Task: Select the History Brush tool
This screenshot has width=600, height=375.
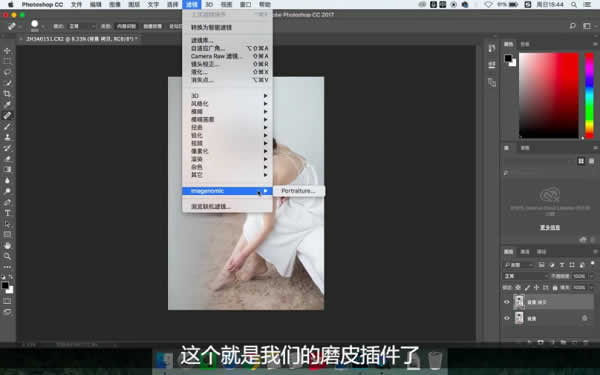Action: (x=7, y=148)
